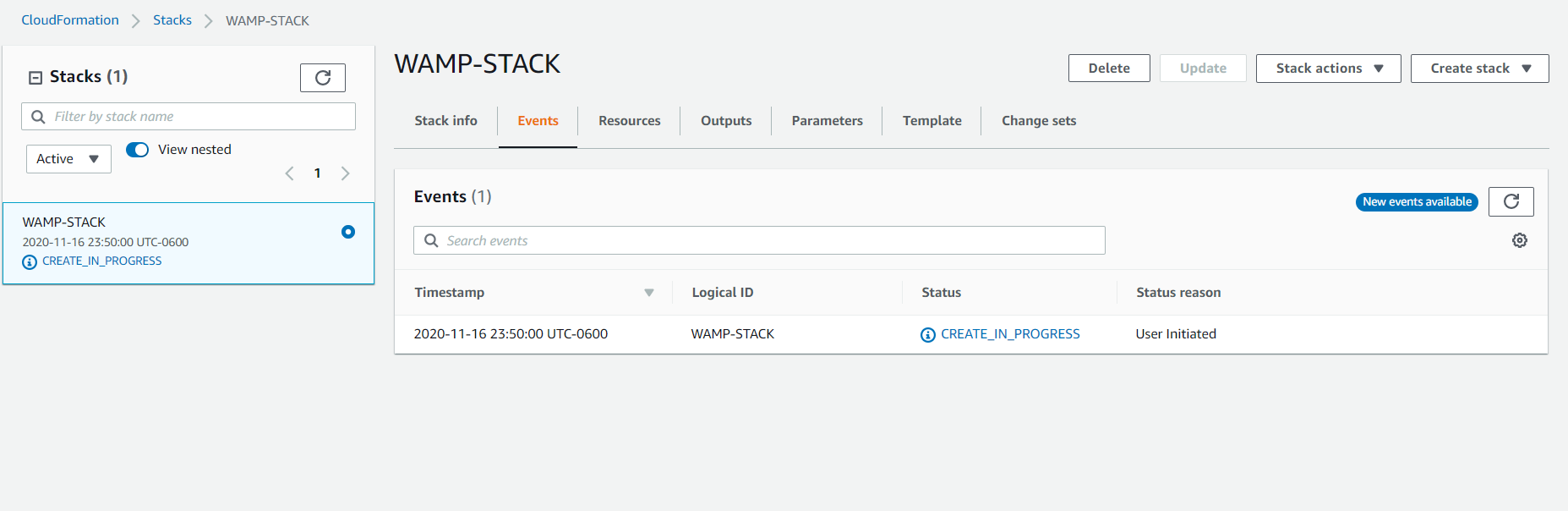Refresh the Stacks list
The height and width of the screenshot is (511, 1568).
pos(323,78)
